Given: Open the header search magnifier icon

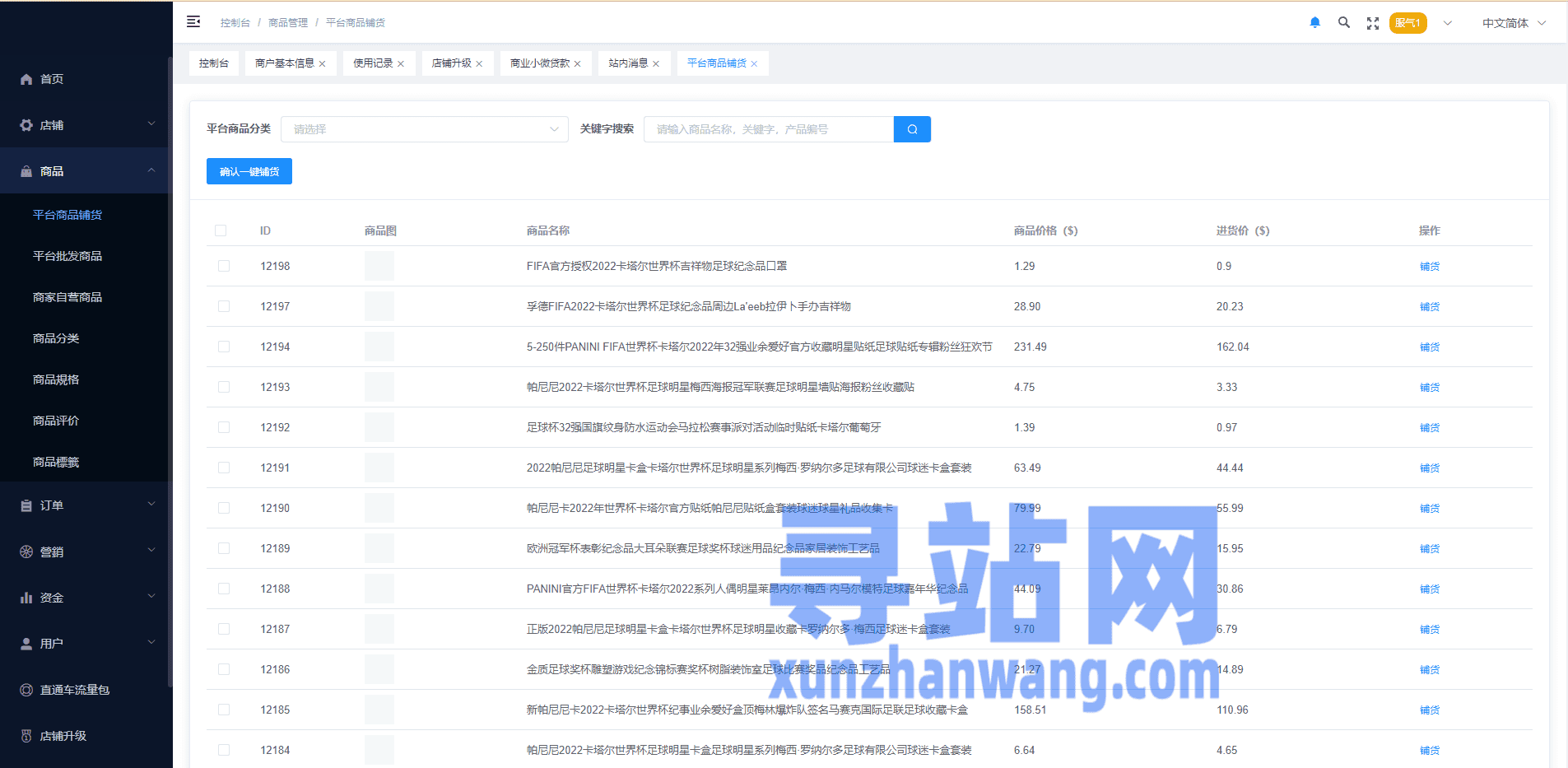Looking at the screenshot, I should [1344, 23].
